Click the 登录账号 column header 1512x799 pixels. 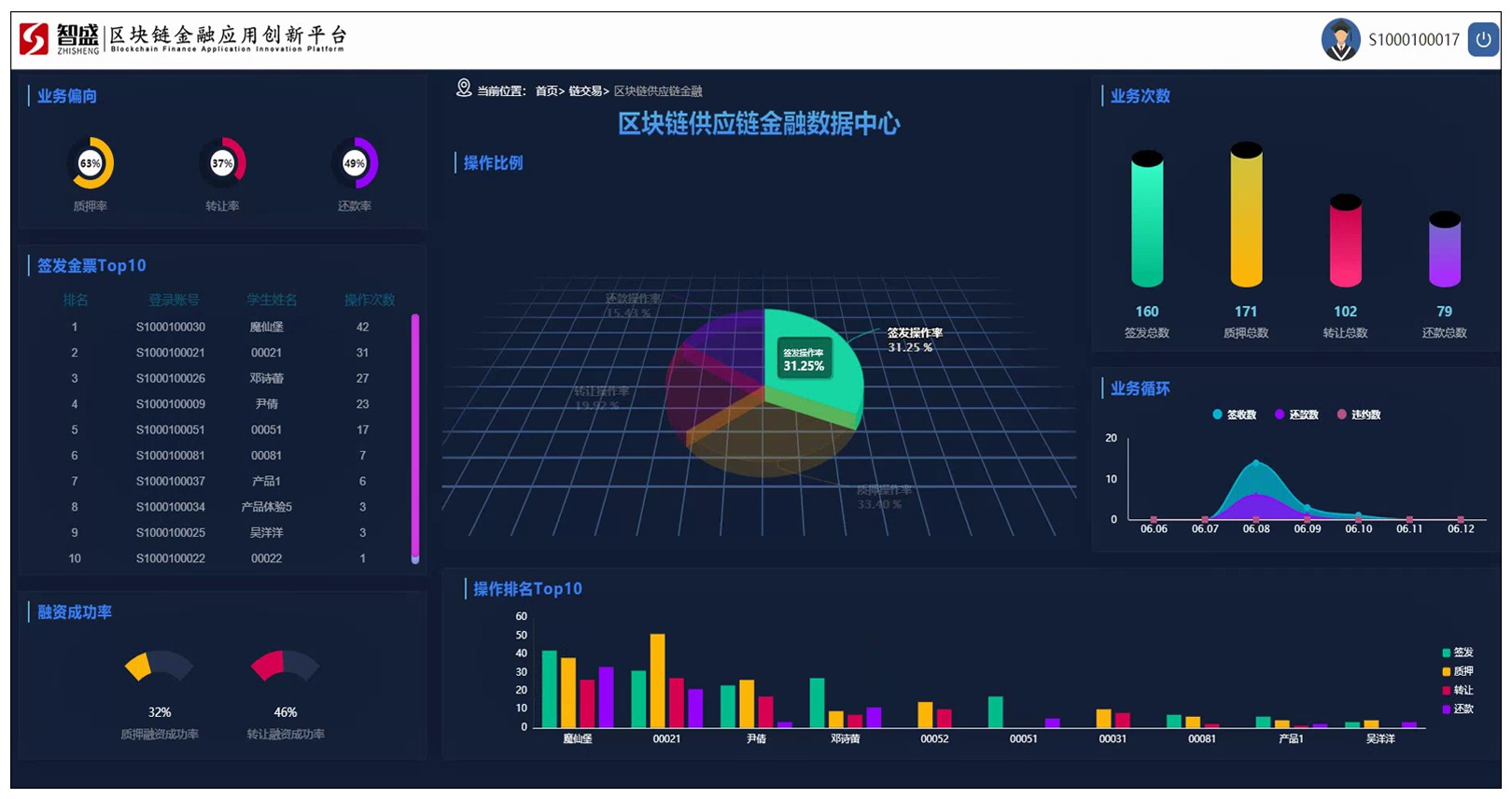[174, 300]
